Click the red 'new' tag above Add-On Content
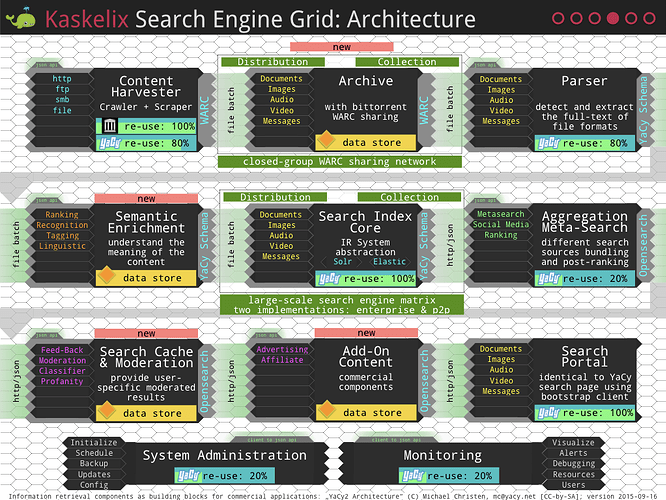 point(366,333)
